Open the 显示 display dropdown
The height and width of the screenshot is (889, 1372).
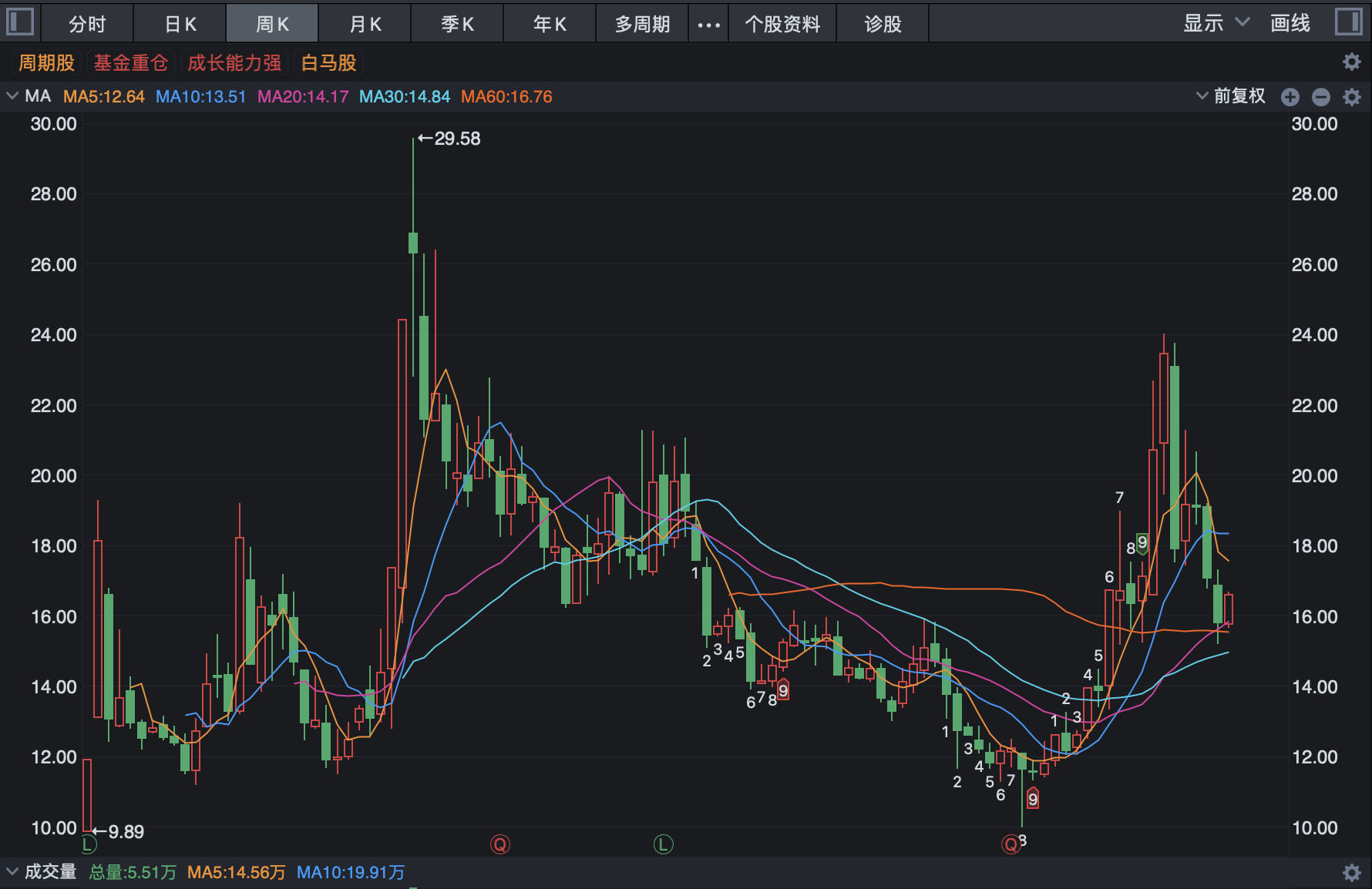coord(1216,23)
